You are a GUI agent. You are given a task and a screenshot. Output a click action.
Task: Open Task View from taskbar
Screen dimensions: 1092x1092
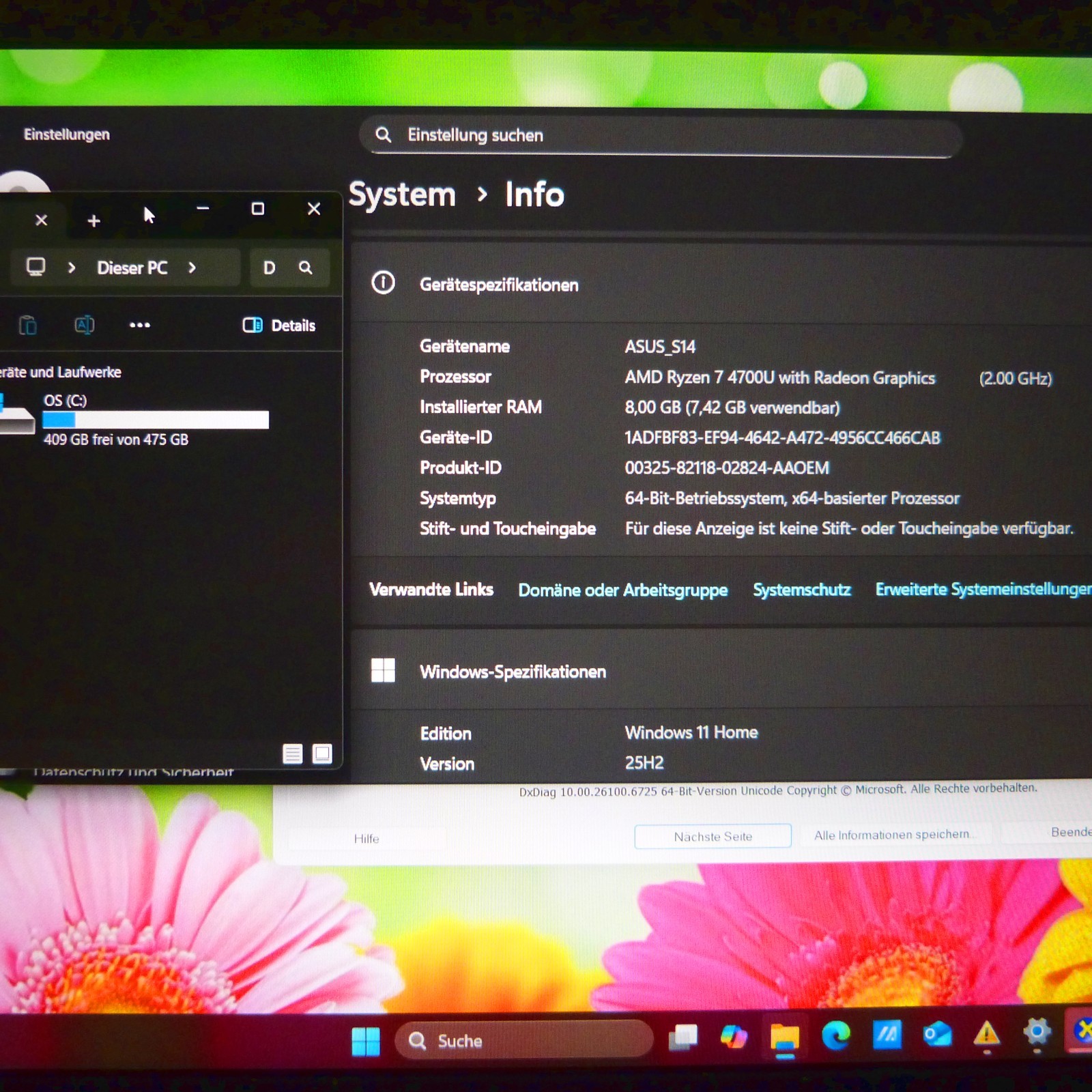tap(683, 1037)
